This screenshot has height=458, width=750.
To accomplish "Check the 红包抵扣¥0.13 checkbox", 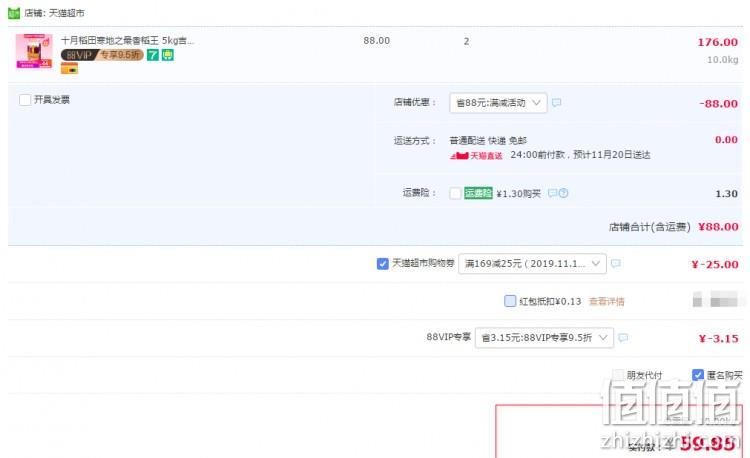I will [x=510, y=301].
